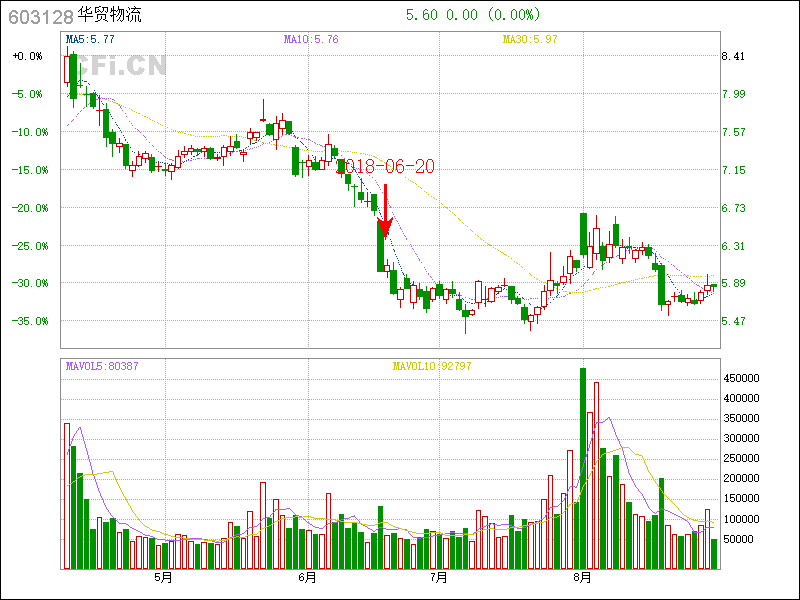Click the MA10:5.76 indicator label
The width and height of the screenshot is (800, 600).
(x=311, y=40)
